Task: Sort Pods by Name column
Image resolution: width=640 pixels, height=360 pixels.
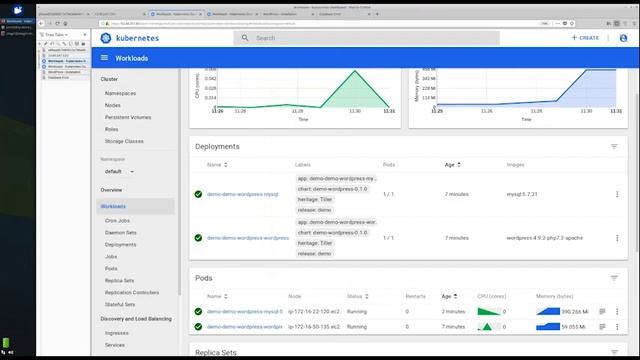Action: pos(217,296)
